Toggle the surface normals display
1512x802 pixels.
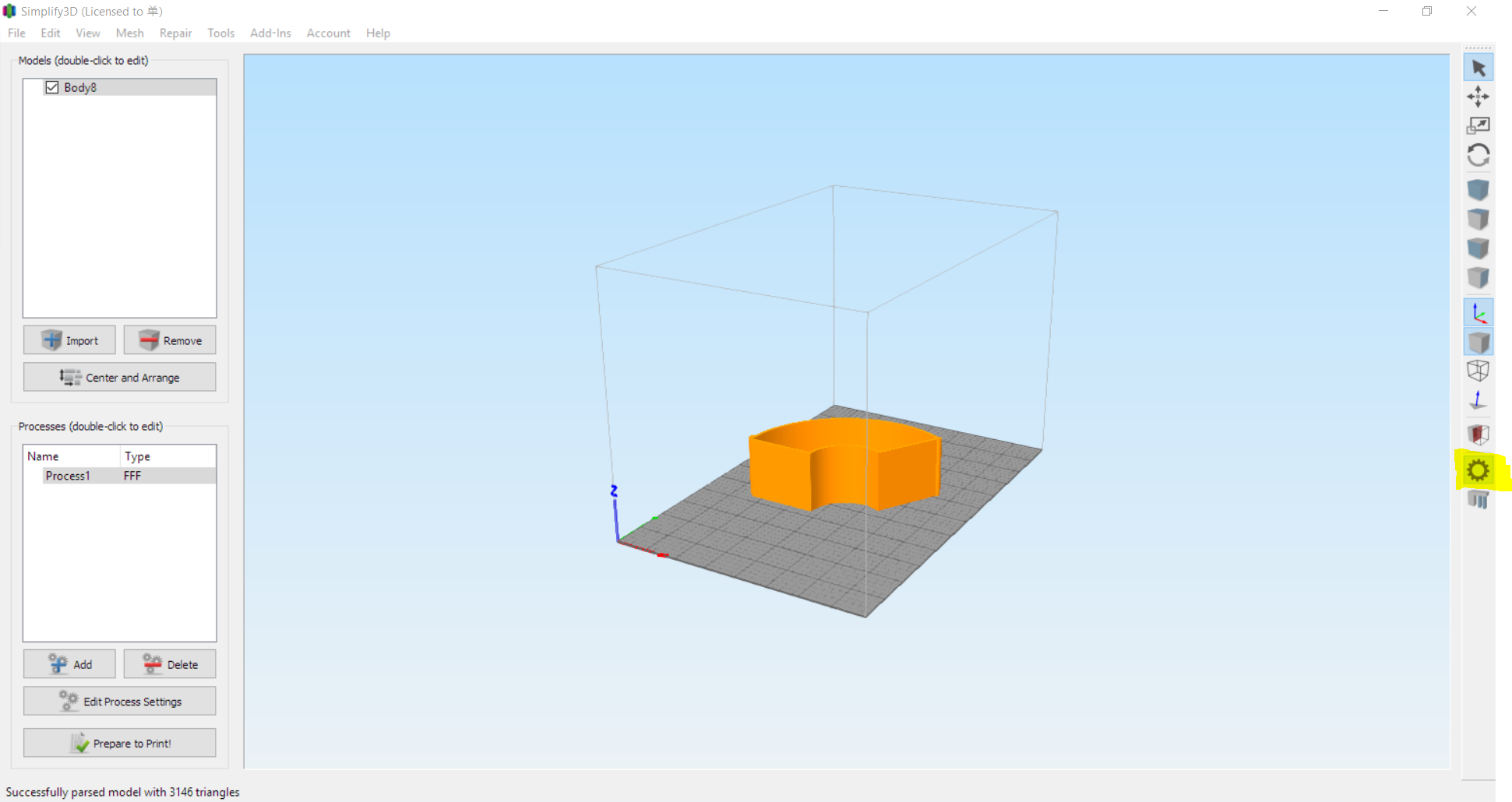point(1478,400)
